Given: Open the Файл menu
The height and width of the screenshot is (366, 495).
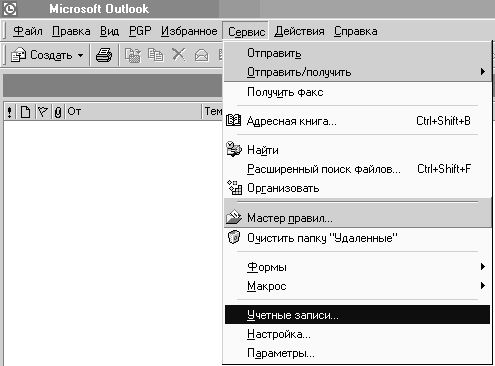Looking at the screenshot, I should (x=28, y=31).
